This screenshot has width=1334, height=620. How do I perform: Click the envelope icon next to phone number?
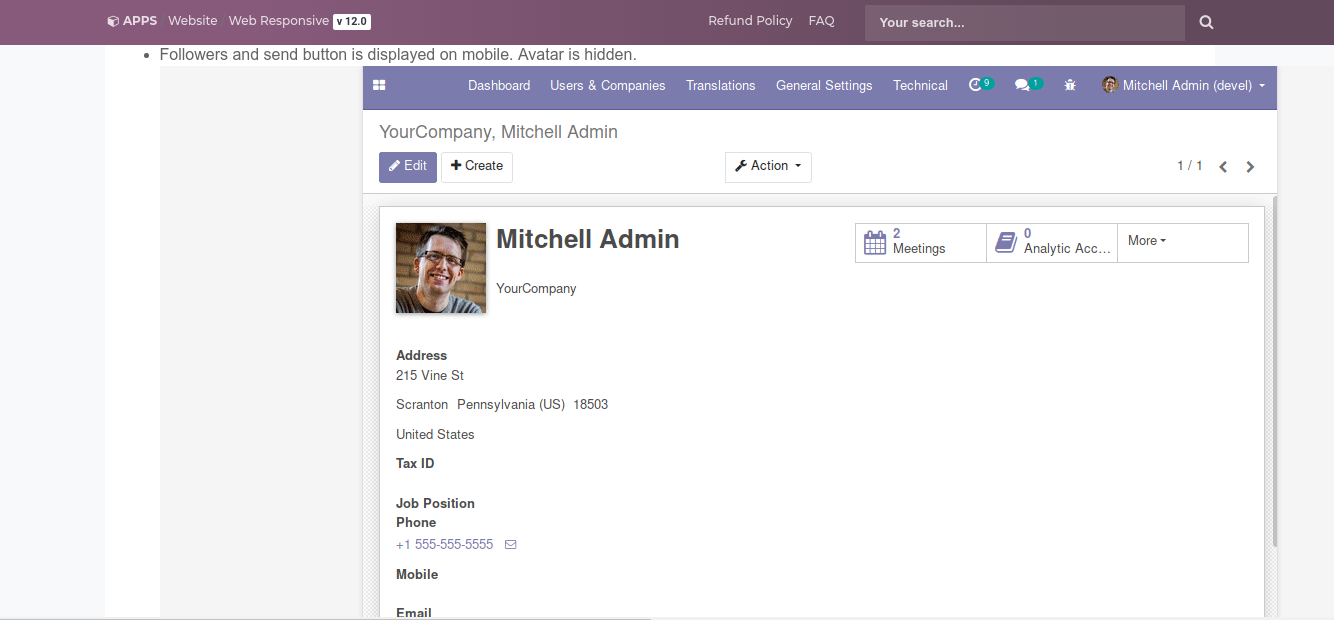click(x=511, y=545)
